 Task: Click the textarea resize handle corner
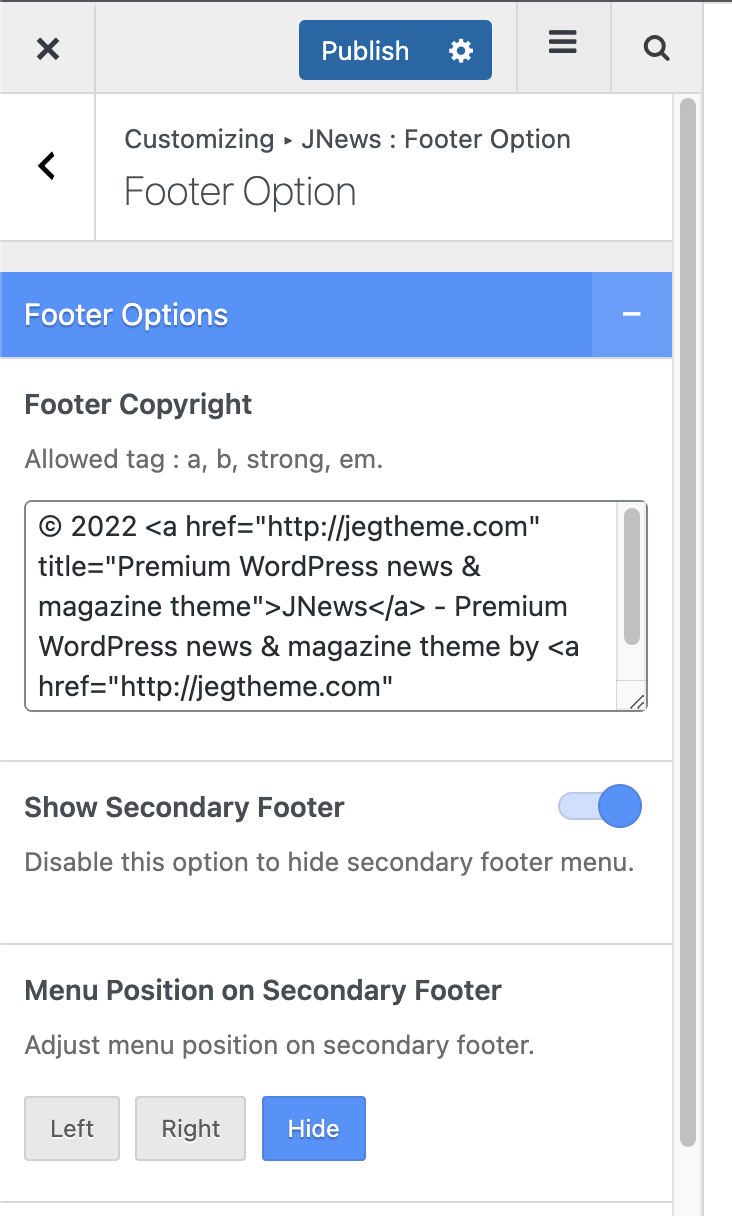click(636, 701)
